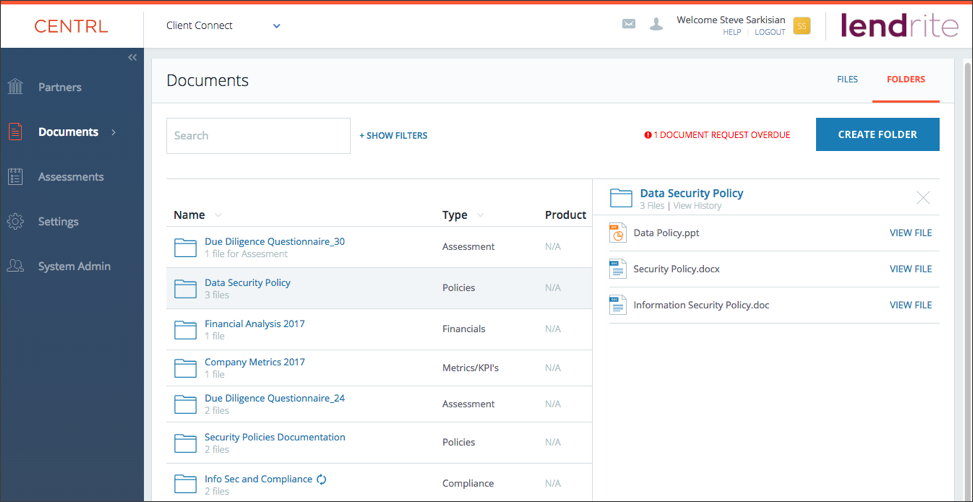This screenshot has width=973, height=502.
Task: Click the LOGOUT link
Action: 770,32
